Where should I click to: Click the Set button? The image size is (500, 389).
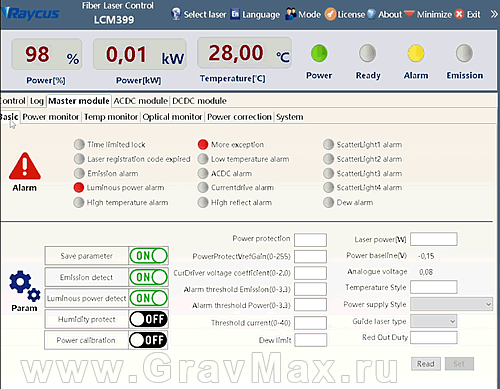[459, 364]
